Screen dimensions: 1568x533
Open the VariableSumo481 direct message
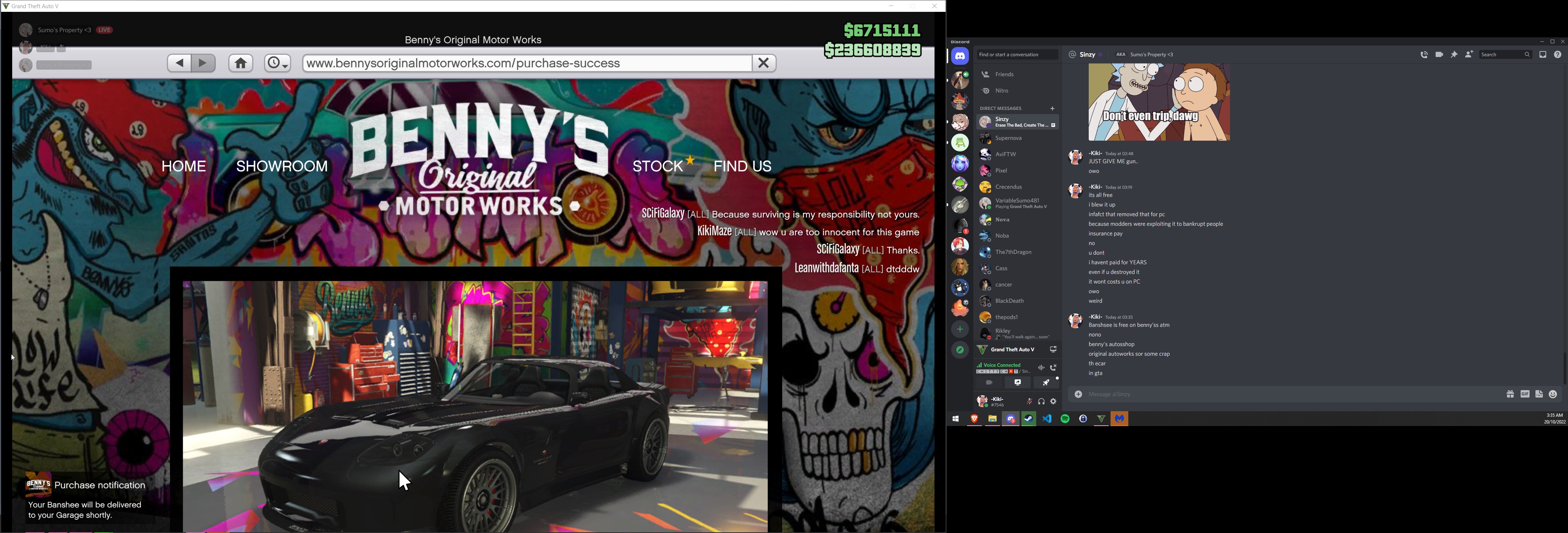click(1017, 204)
